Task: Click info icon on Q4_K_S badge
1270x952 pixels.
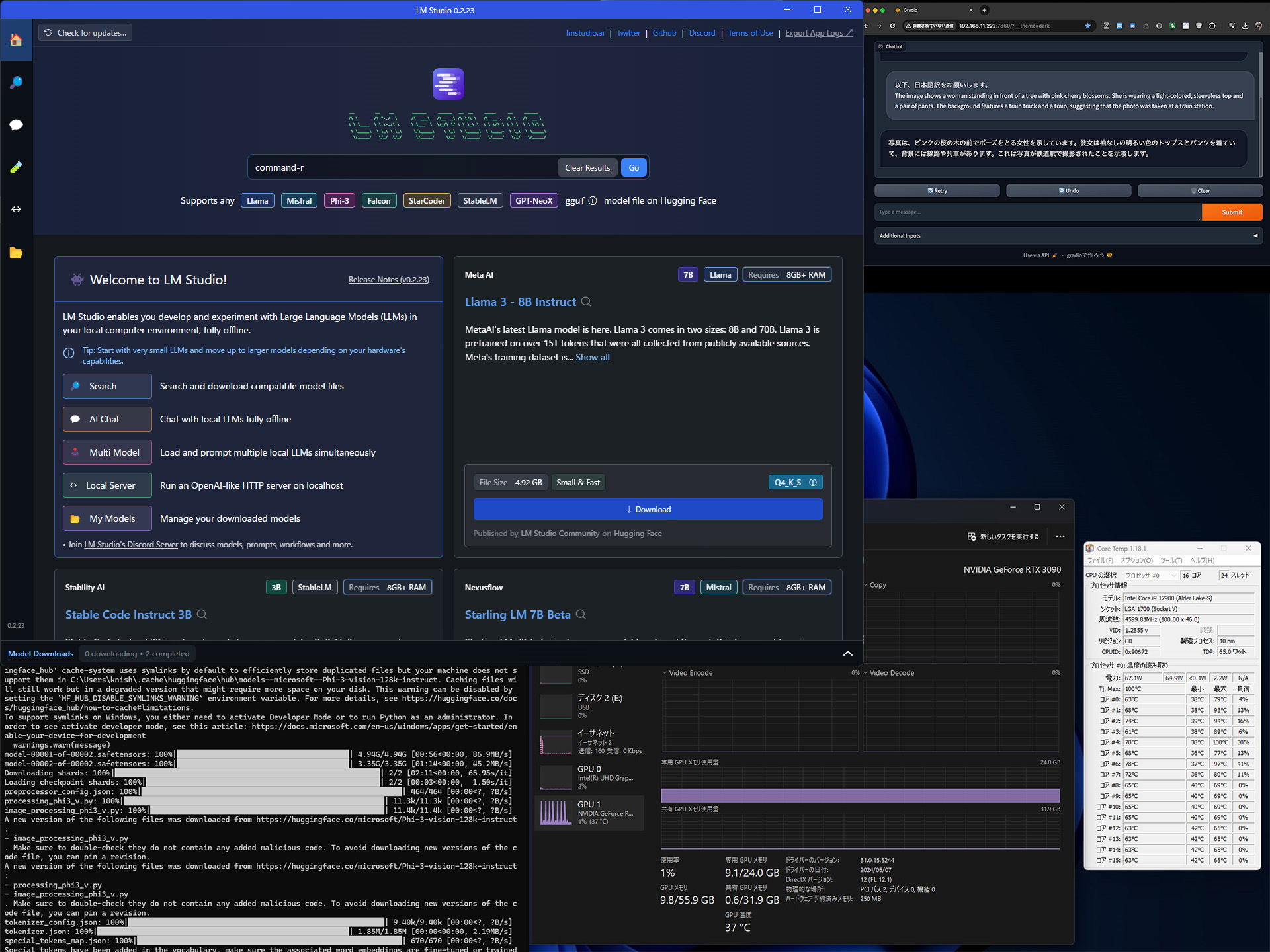Action: pyautogui.click(x=813, y=483)
